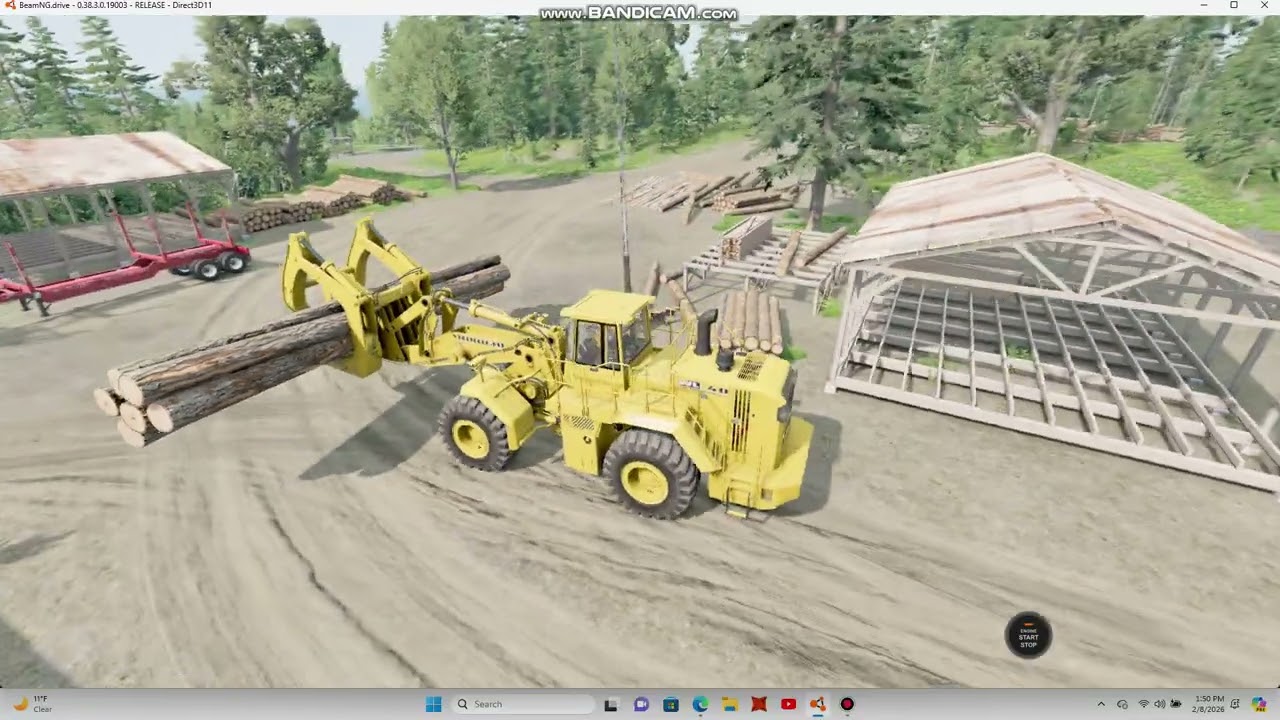The image size is (1280, 720).
Task: Select the BeamNG.drive taskbar icon
Action: pyautogui.click(x=818, y=704)
